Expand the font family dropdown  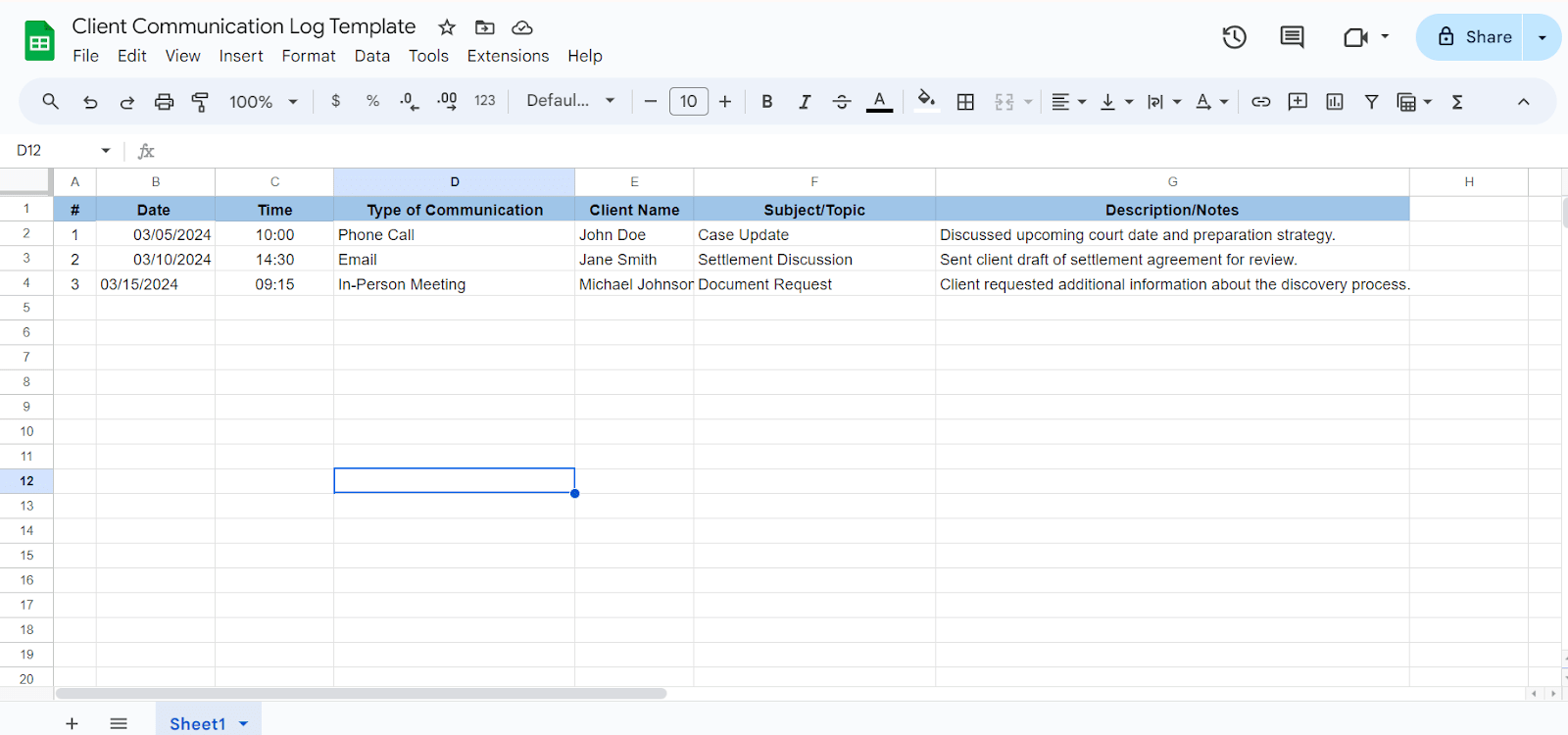(x=570, y=101)
